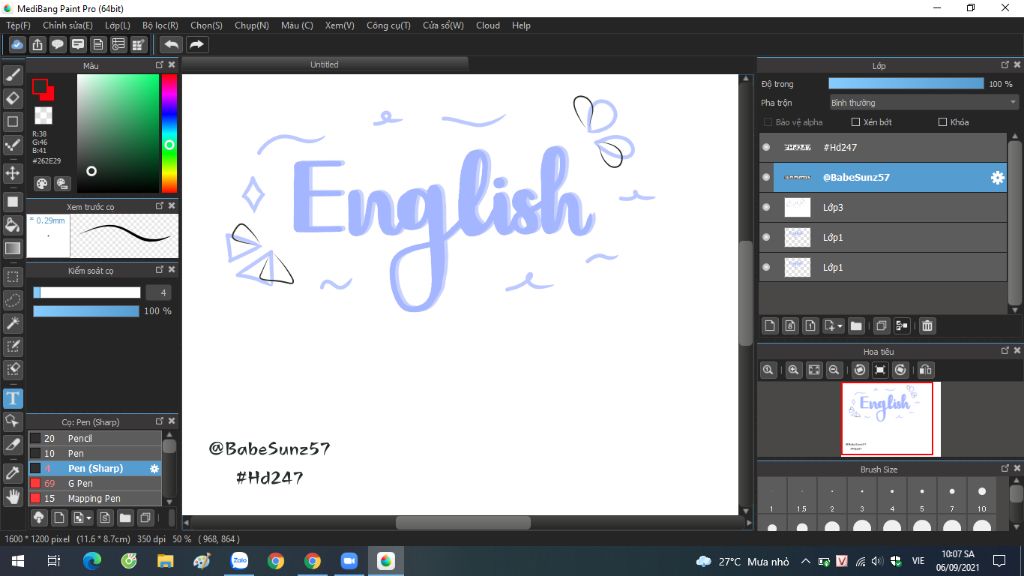
Task: Choose brush size 7 preset
Action: (952, 498)
